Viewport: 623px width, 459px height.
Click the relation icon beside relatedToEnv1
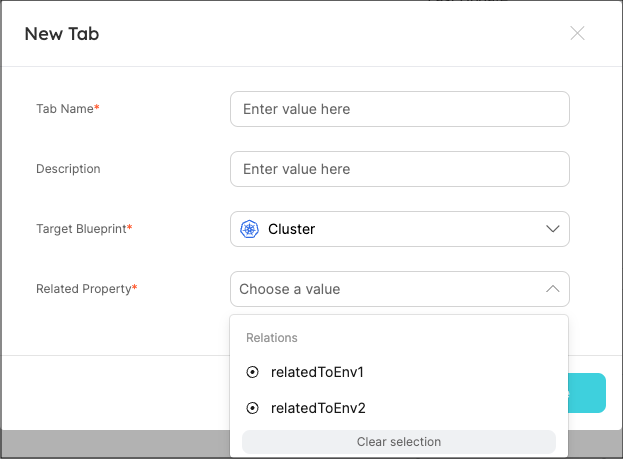(252, 372)
